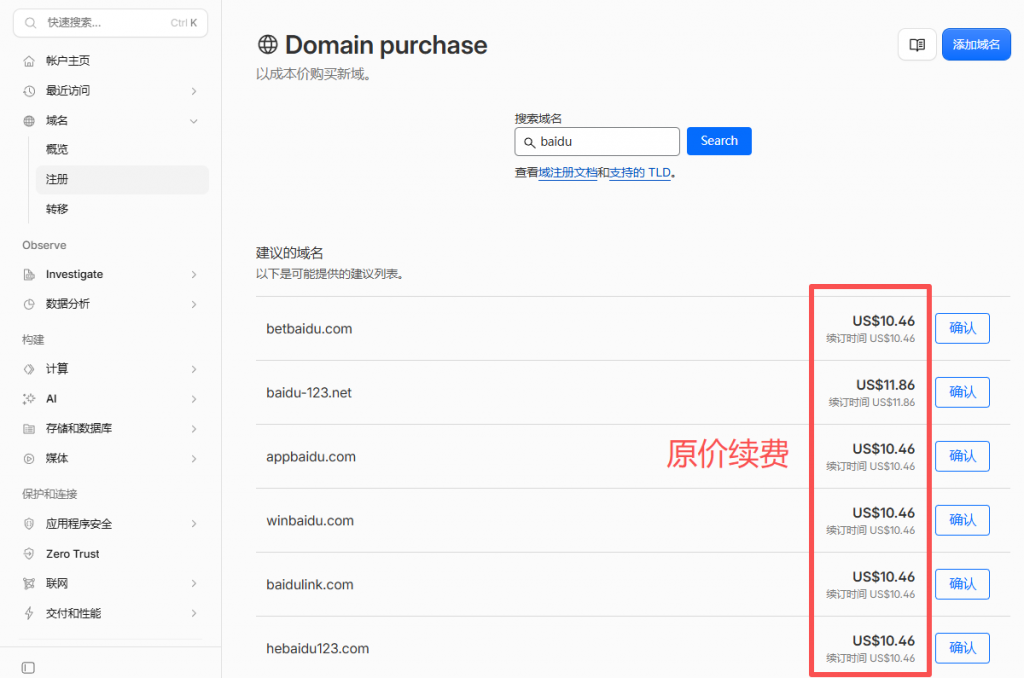1024x678 pixels.
Task: Click the Domain purchase heading
Action: pyautogui.click(x=386, y=45)
